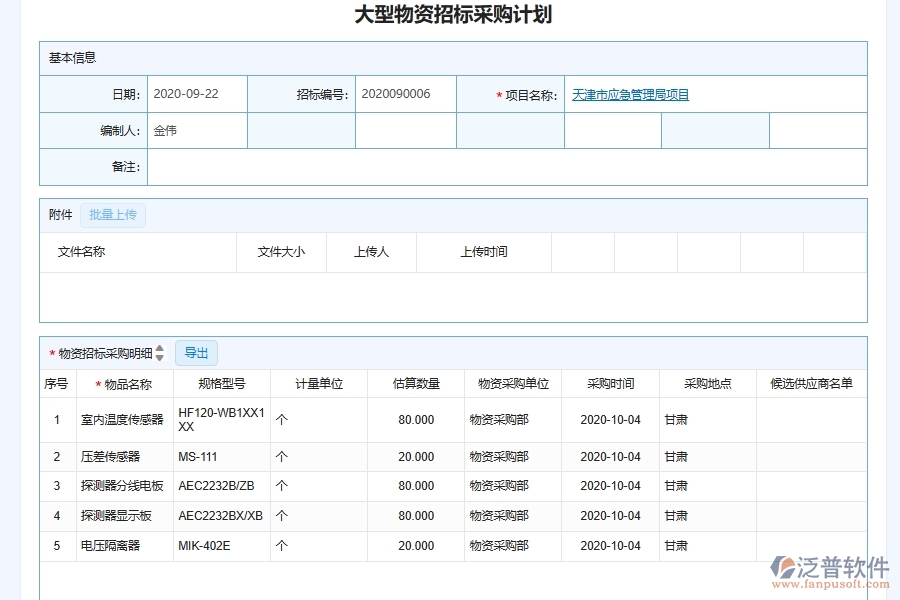Select row 1 item 室内温度传感器

[124, 419]
